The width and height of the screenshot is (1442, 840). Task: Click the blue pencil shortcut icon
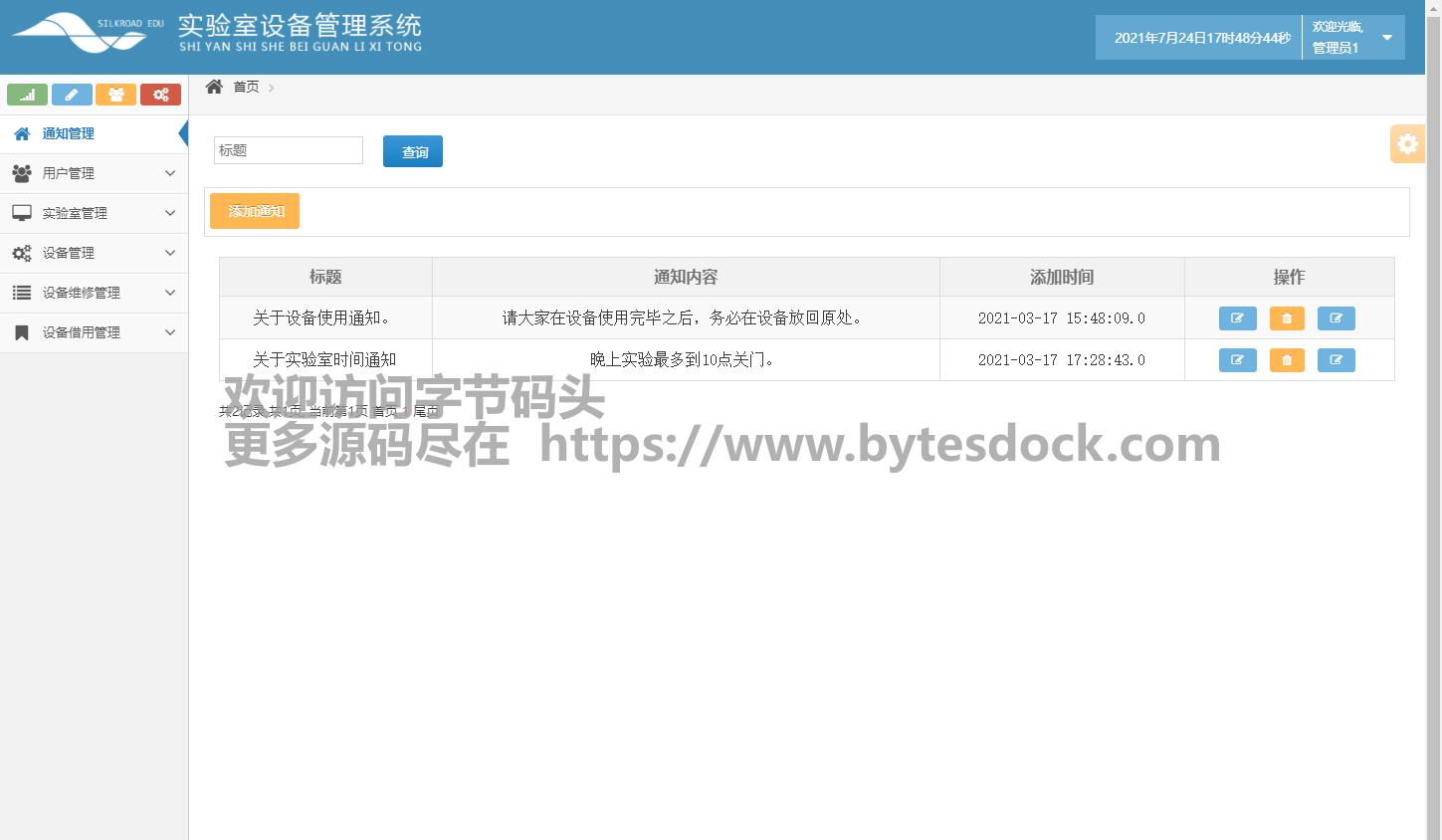pos(72,95)
